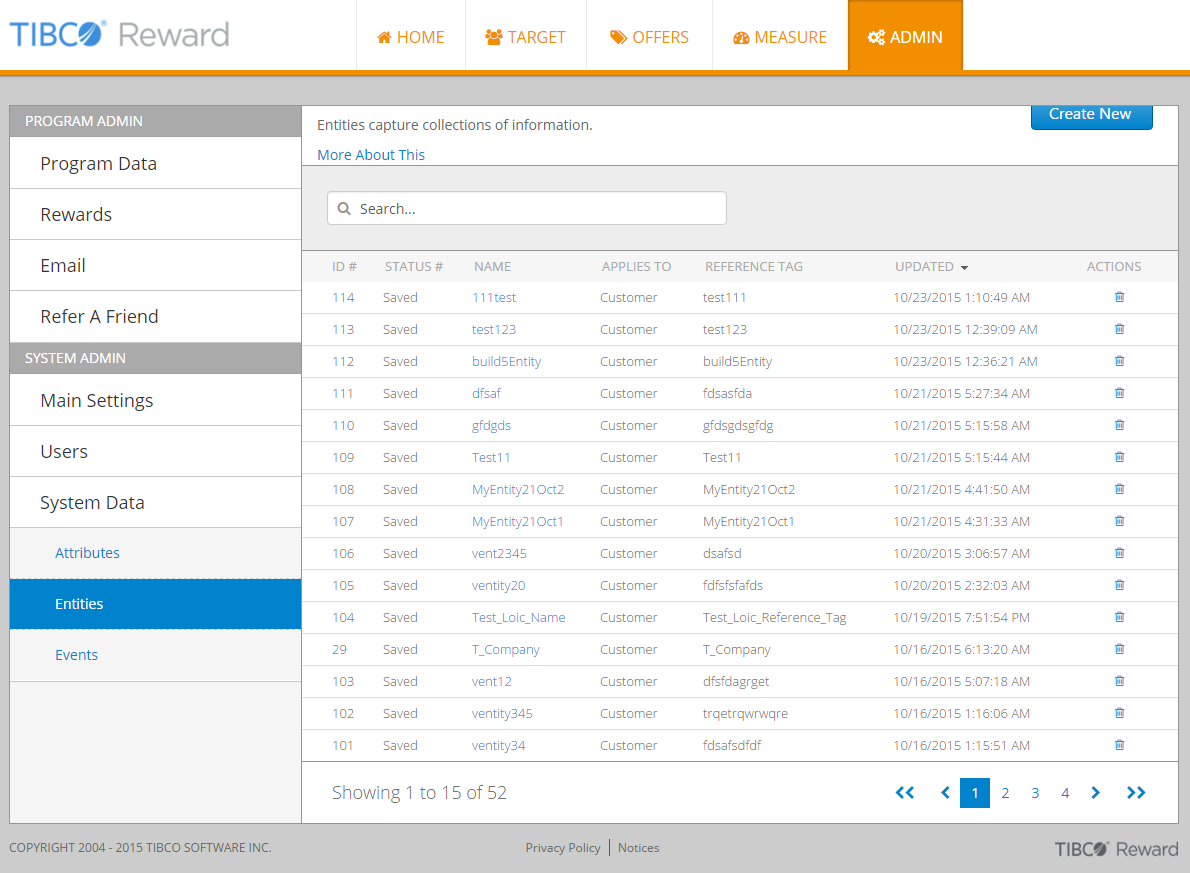Jump to first page with double-left arrows

905,793
